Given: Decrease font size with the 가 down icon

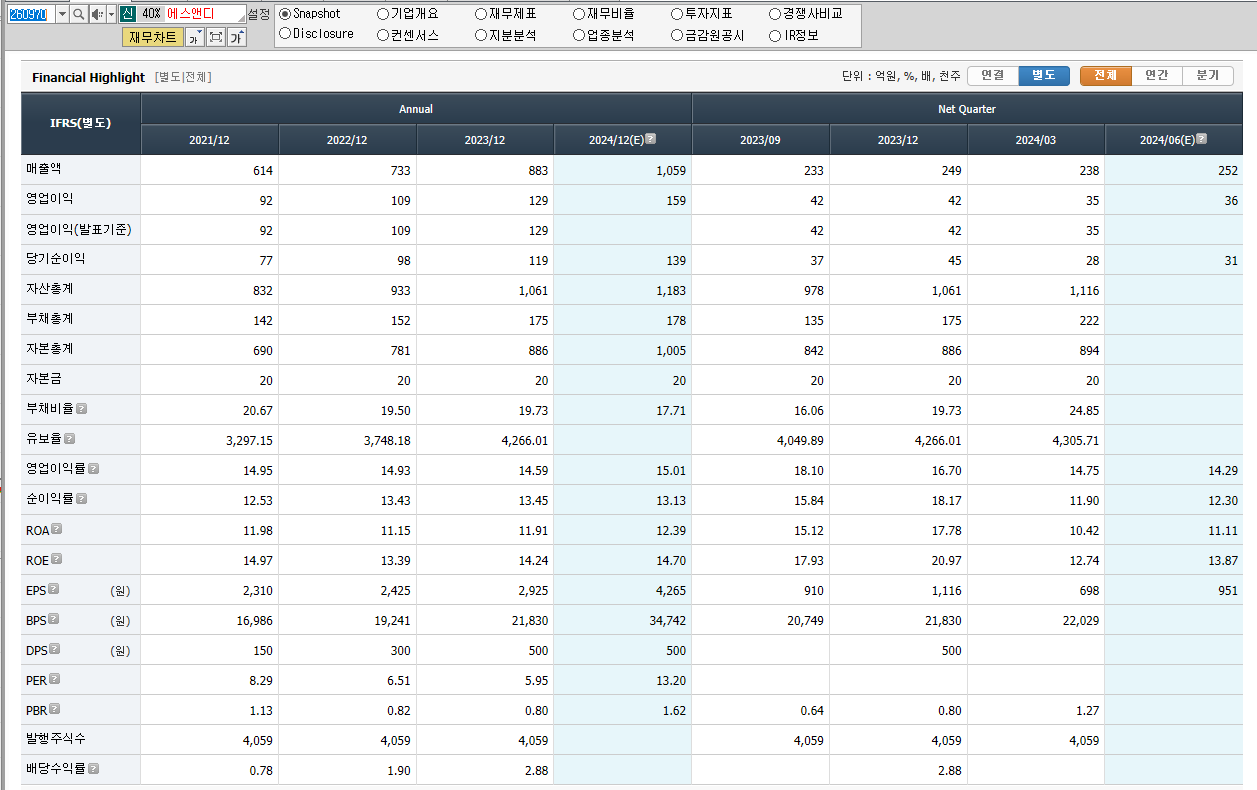Looking at the screenshot, I should 195,38.
